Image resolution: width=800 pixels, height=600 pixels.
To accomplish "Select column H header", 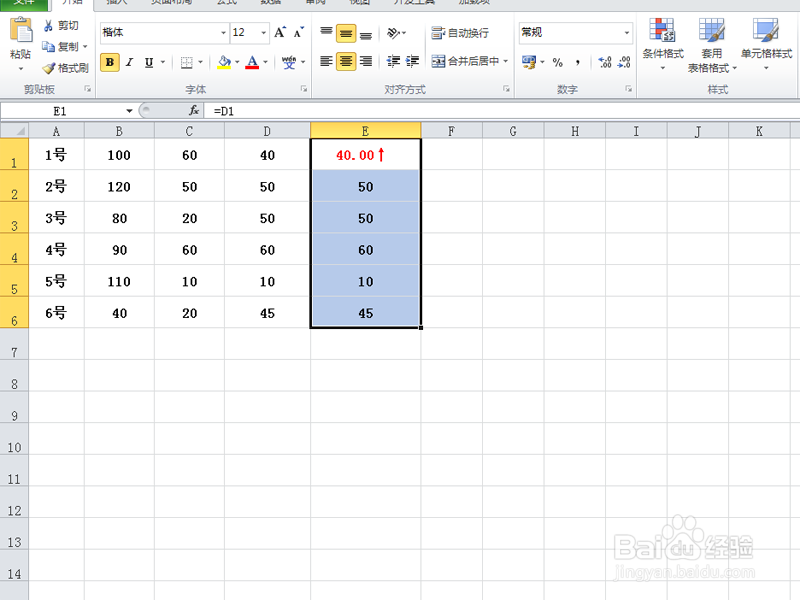I will point(574,131).
